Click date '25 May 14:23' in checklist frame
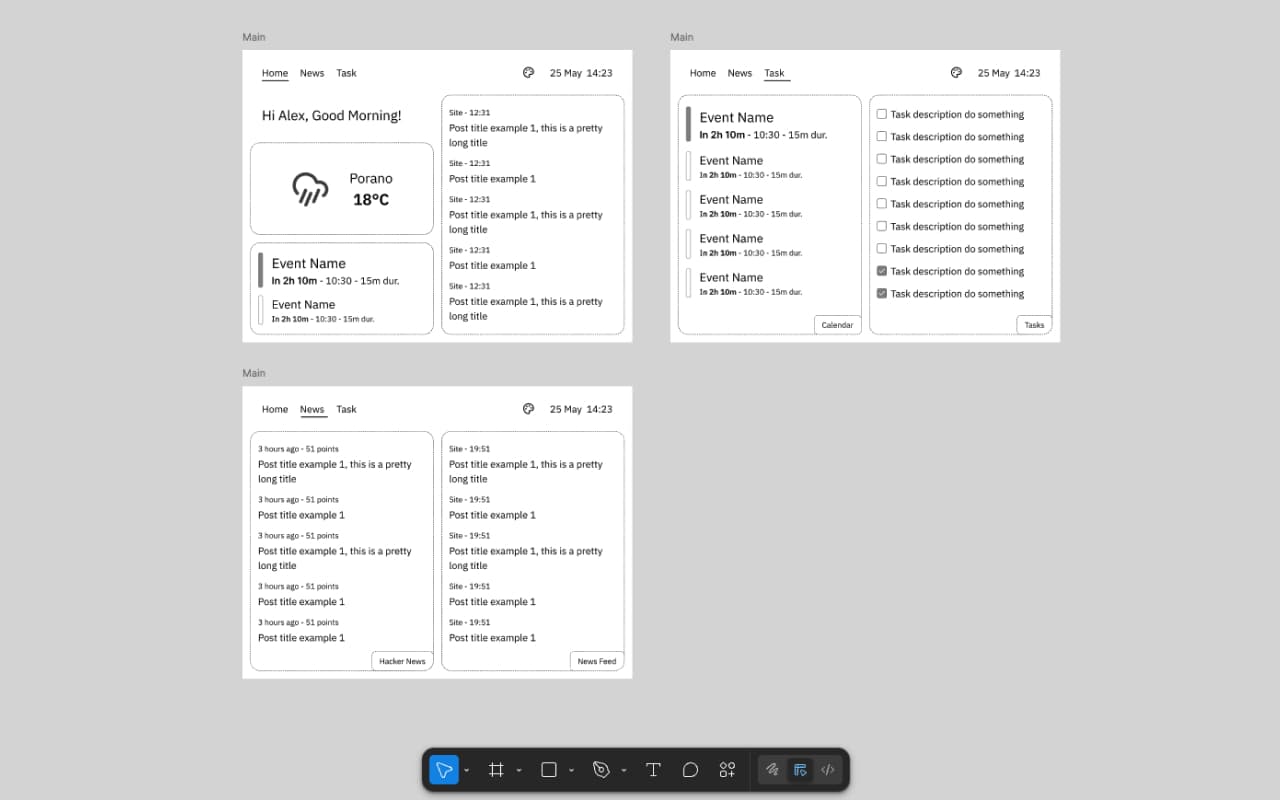This screenshot has height=800, width=1280. (1009, 73)
